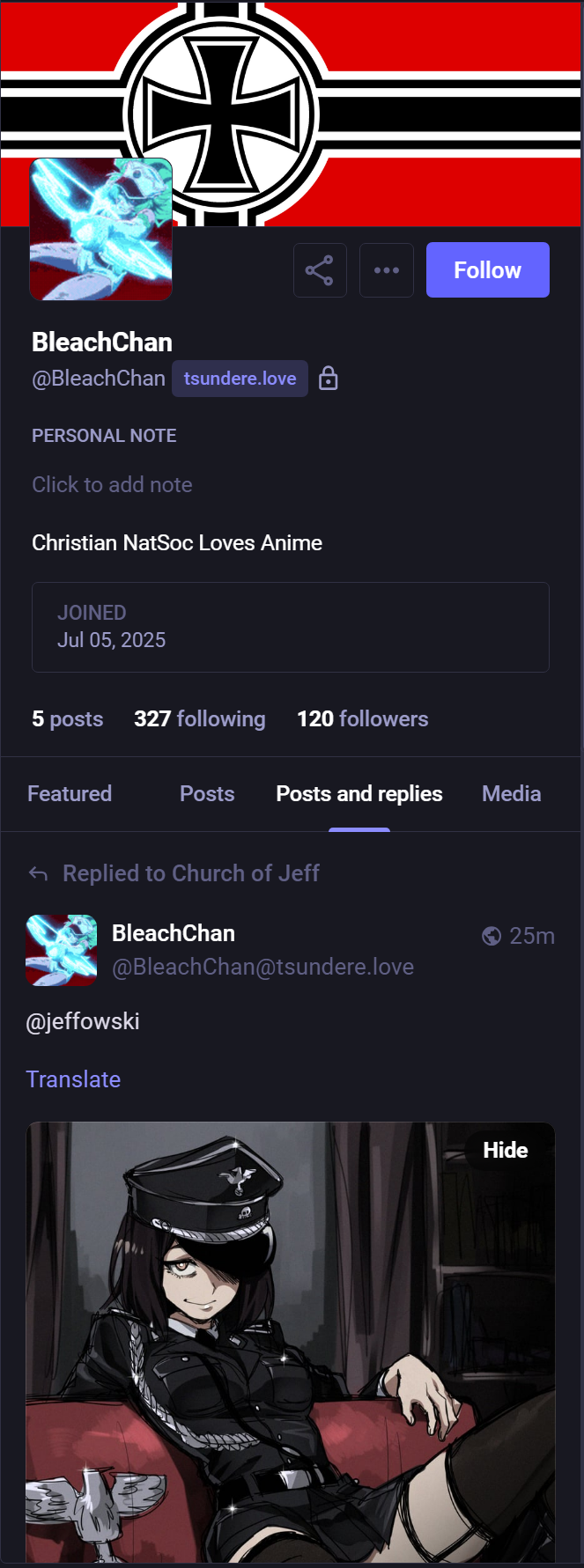Image resolution: width=584 pixels, height=1568 pixels.
Task: Click the personal note field
Action: (x=112, y=484)
